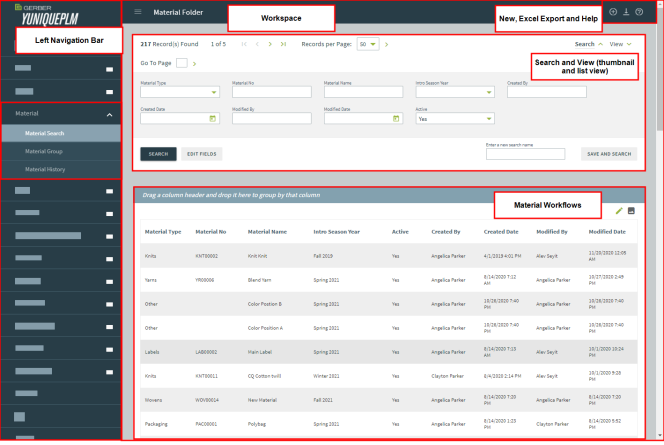This screenshot has height=445, width=664.
Task: Switch to thumbnail image view icon
Action: [x=632, y=211]
